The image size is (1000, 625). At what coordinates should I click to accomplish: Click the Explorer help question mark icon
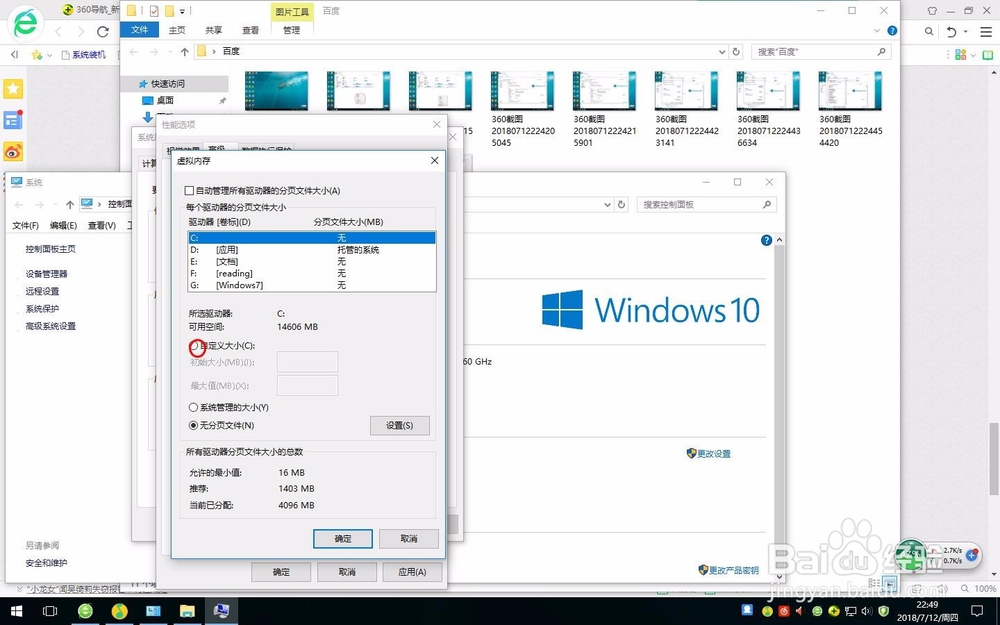(892, 30)
